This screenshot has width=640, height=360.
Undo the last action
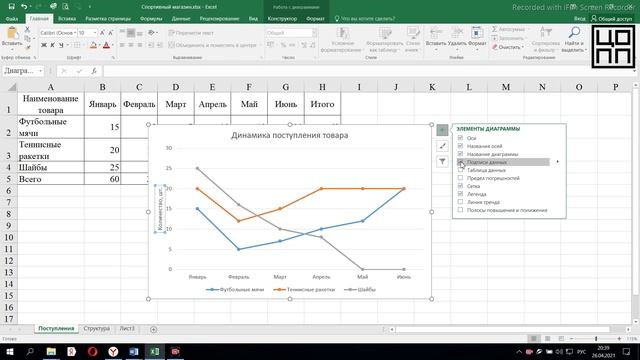click(x=24, y=7)
